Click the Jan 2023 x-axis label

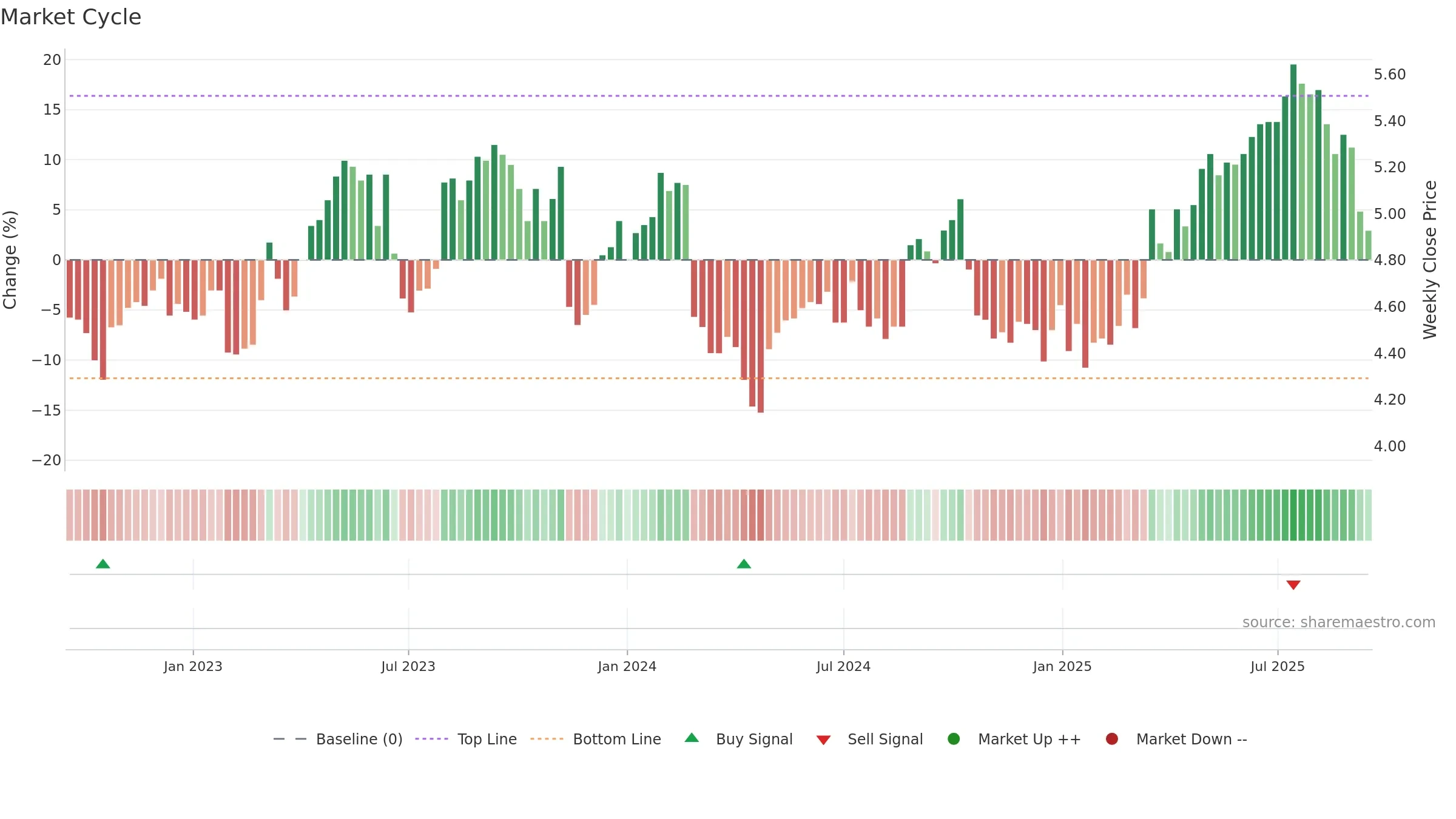click(193, 667)
